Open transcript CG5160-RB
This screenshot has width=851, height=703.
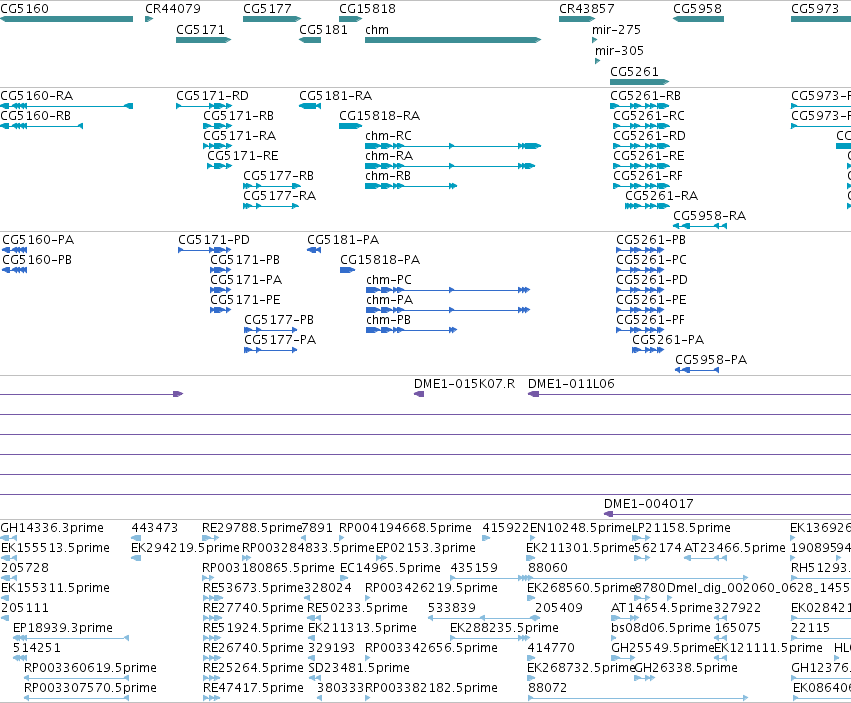point(35,116)
